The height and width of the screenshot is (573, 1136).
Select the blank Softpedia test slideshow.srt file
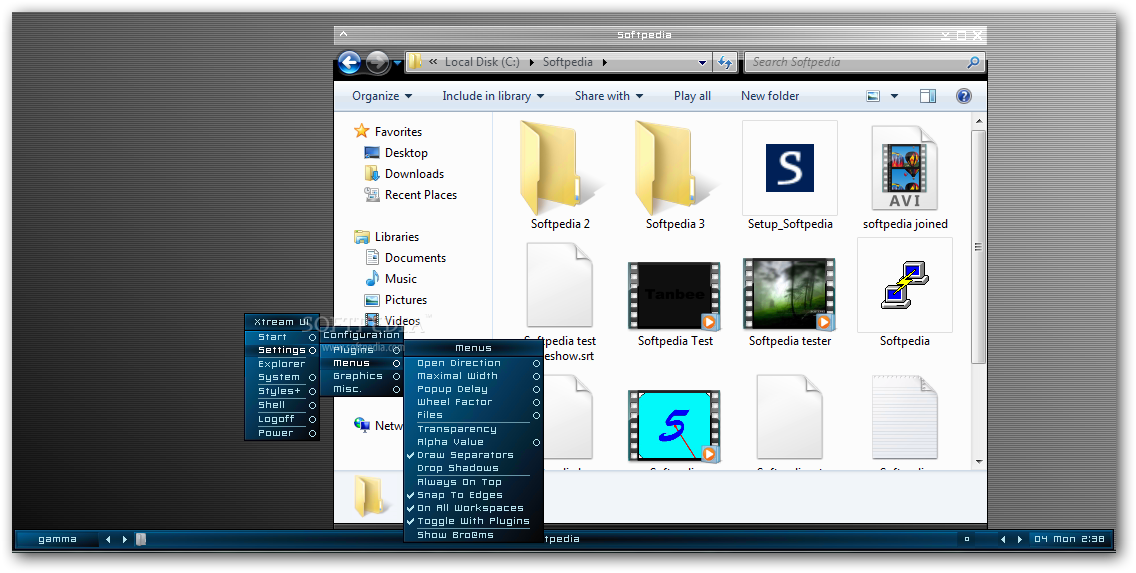pyautogui.click(x=560, y=285)
